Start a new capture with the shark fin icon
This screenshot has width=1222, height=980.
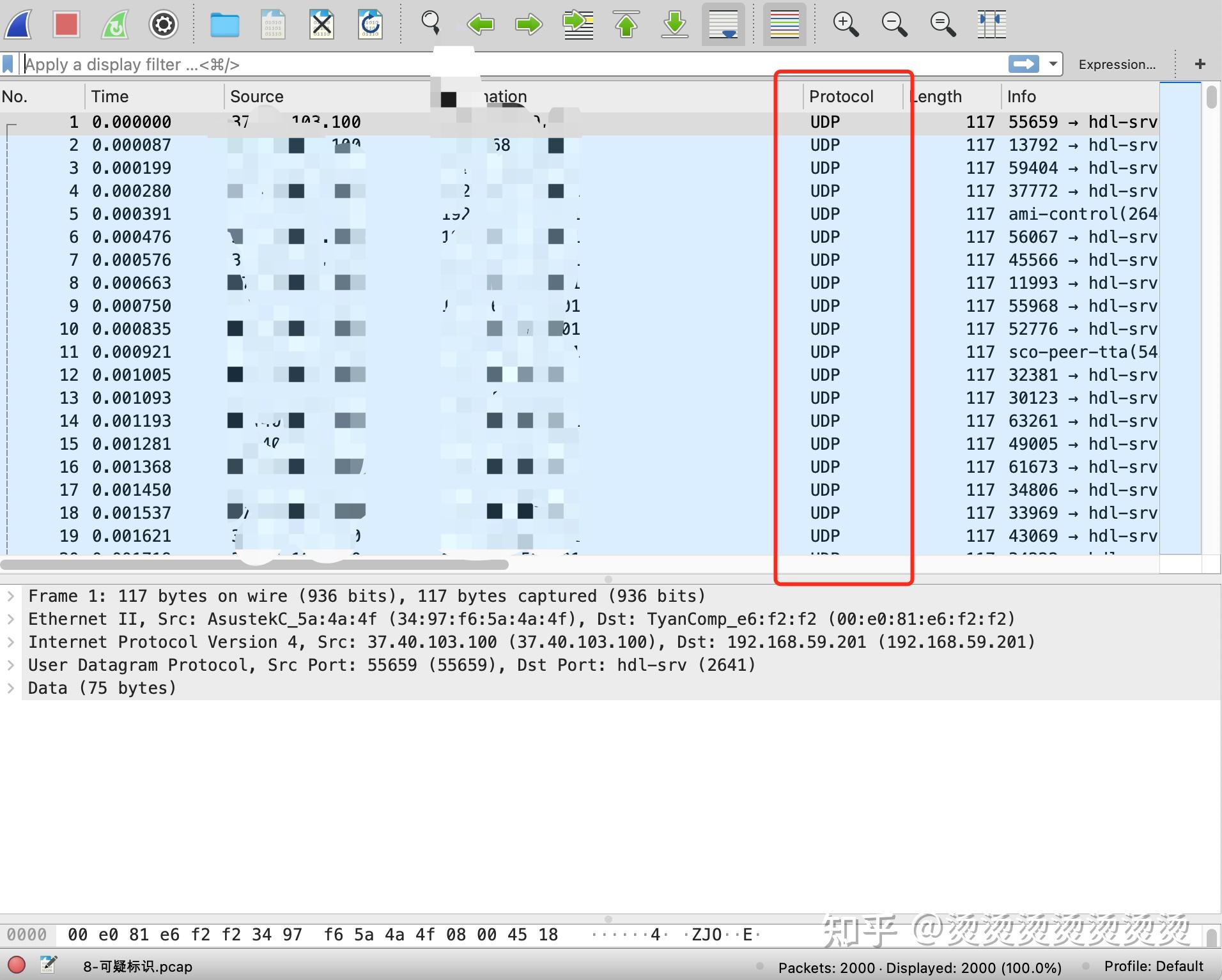click(18, 24)
